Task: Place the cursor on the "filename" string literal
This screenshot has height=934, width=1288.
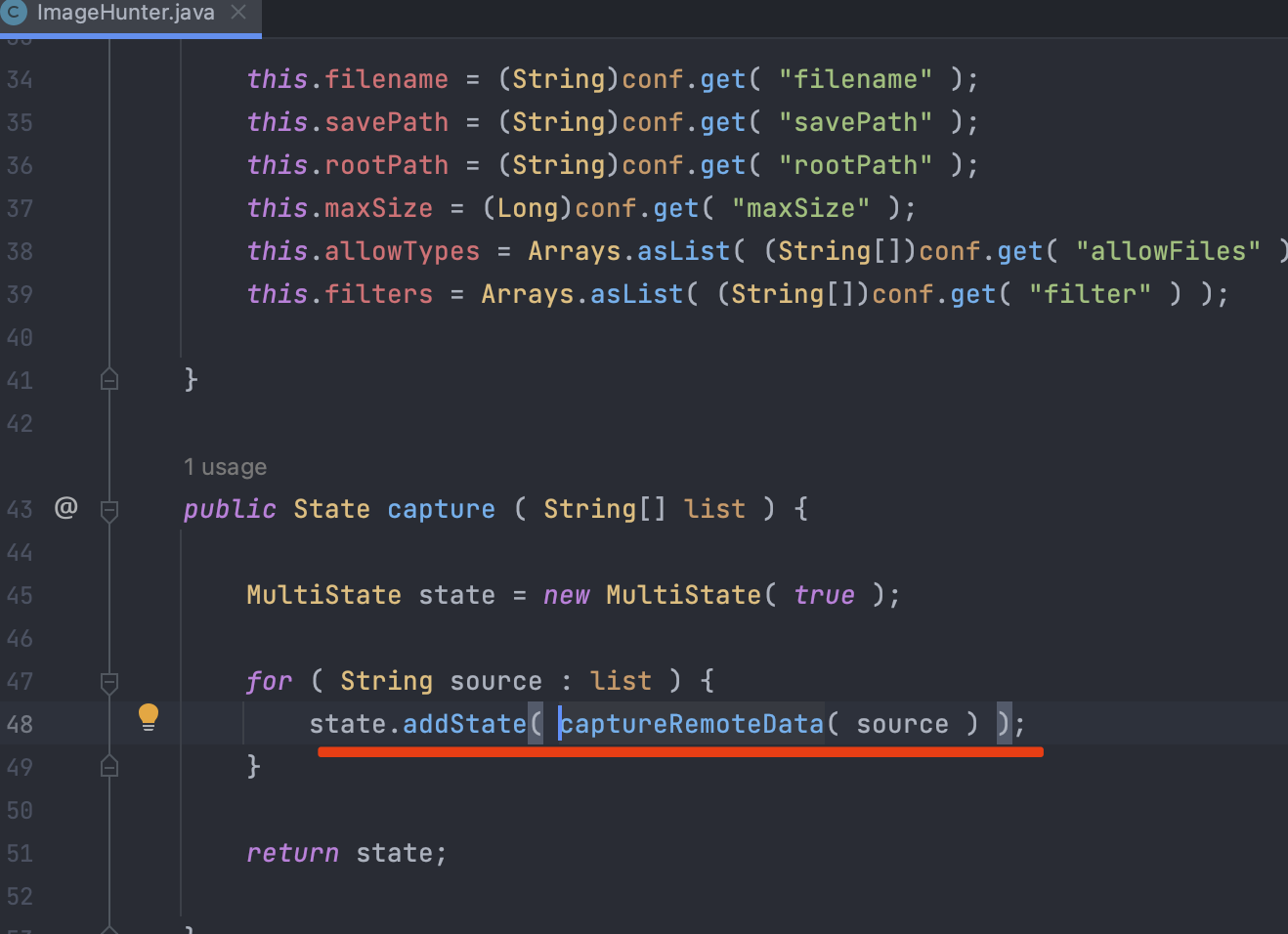Action: click(x=855, y=79)
